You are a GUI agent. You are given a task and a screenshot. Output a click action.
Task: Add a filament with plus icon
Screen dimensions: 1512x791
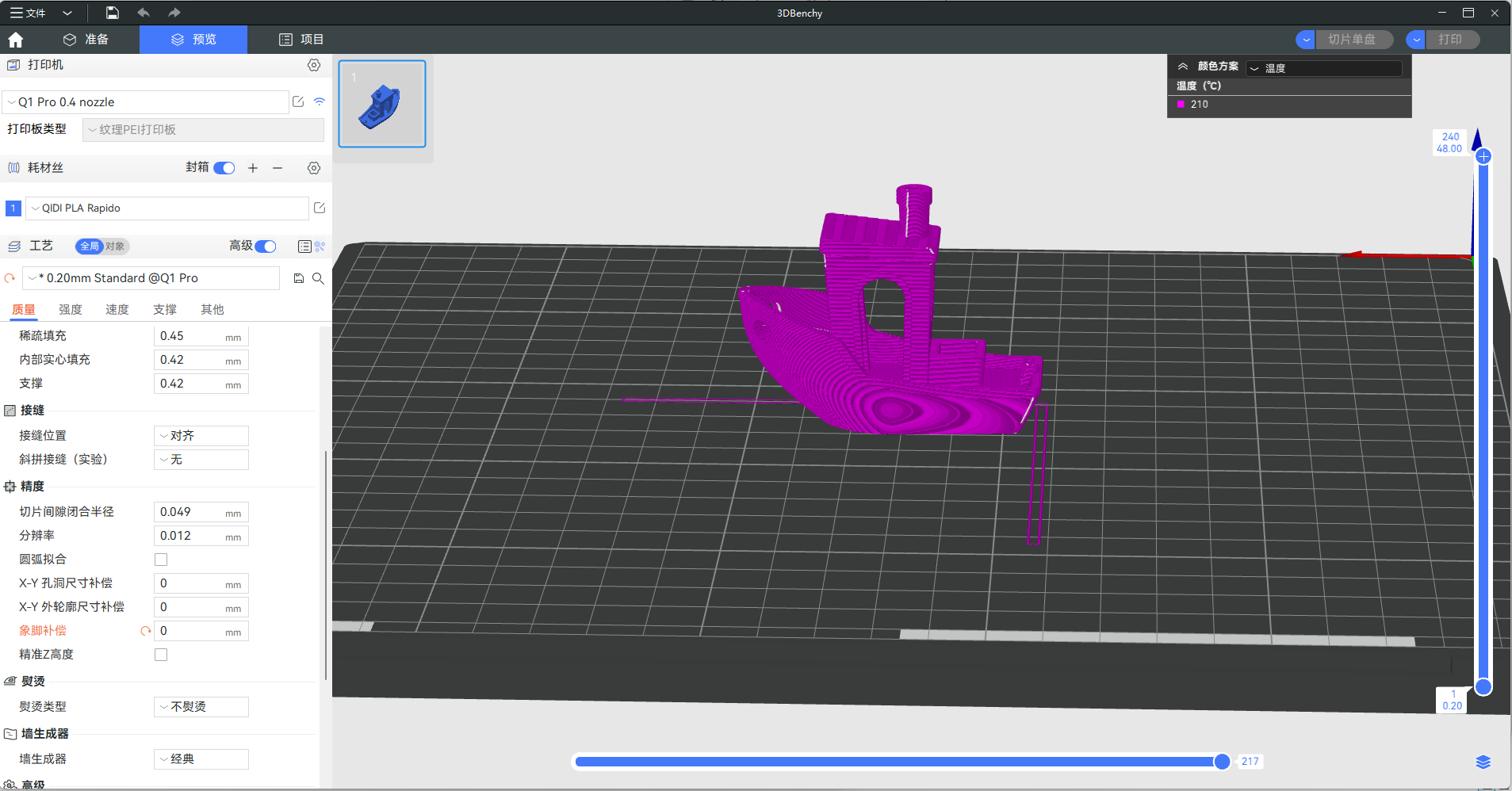[253, 168]
